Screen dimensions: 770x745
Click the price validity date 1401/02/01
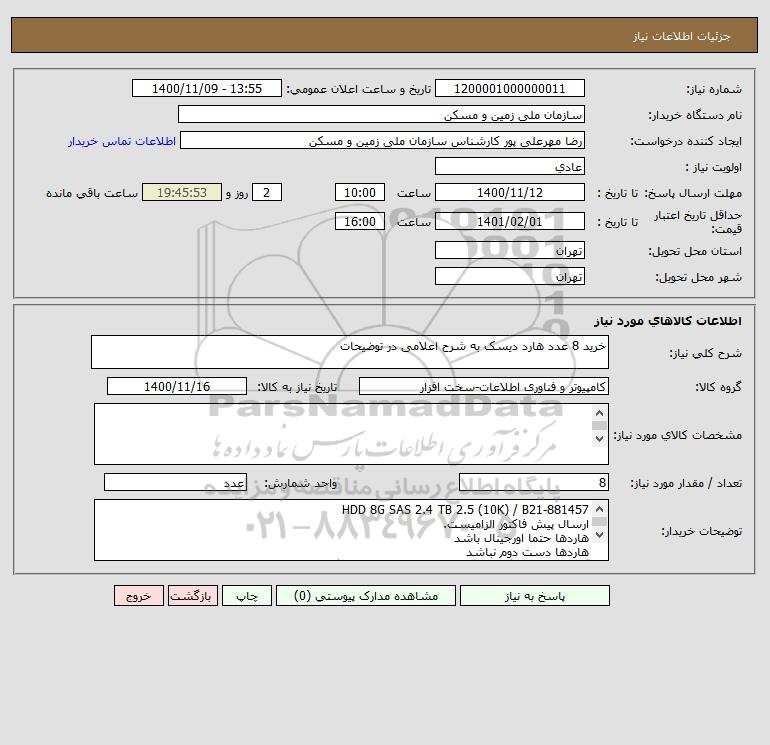point(510,221)
